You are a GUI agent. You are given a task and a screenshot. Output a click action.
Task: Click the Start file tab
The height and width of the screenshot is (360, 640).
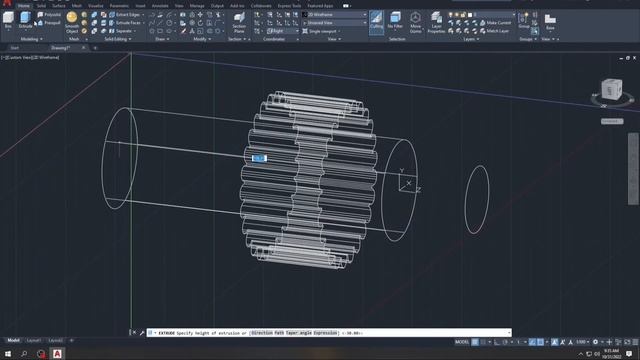(x=15, y=48)
